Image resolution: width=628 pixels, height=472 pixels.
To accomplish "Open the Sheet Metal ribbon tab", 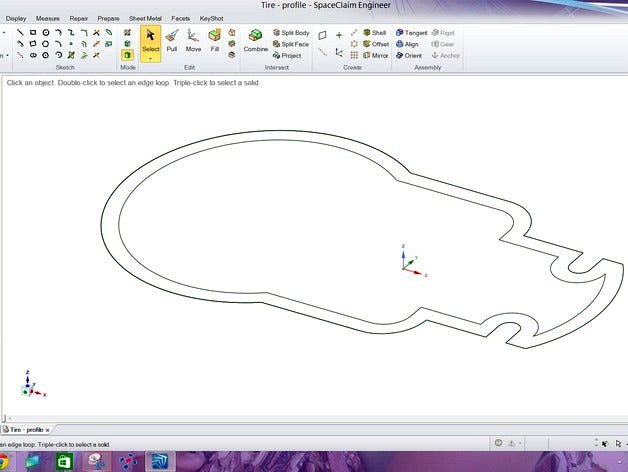I will coord(144,18).
